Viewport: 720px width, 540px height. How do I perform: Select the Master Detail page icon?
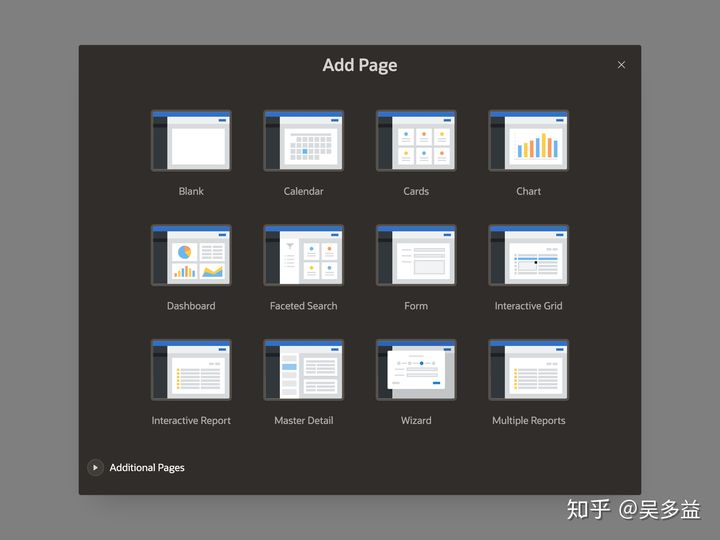(304, 370)
